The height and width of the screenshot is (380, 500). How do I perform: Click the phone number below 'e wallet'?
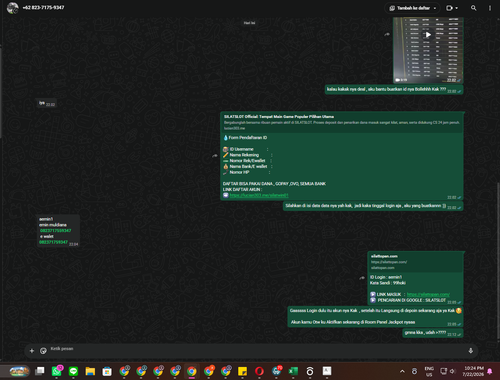click(53, 242)
